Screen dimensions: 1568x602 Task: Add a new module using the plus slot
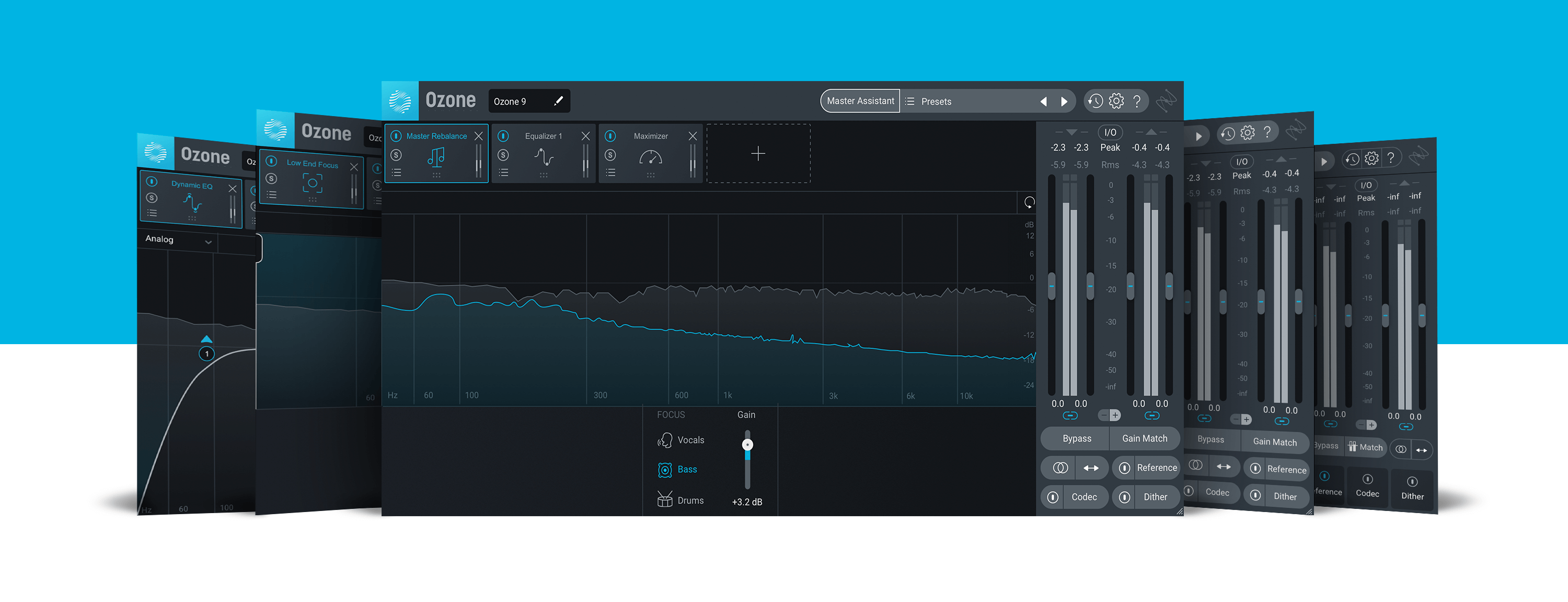pyautogui.click(x=758, y=154)
